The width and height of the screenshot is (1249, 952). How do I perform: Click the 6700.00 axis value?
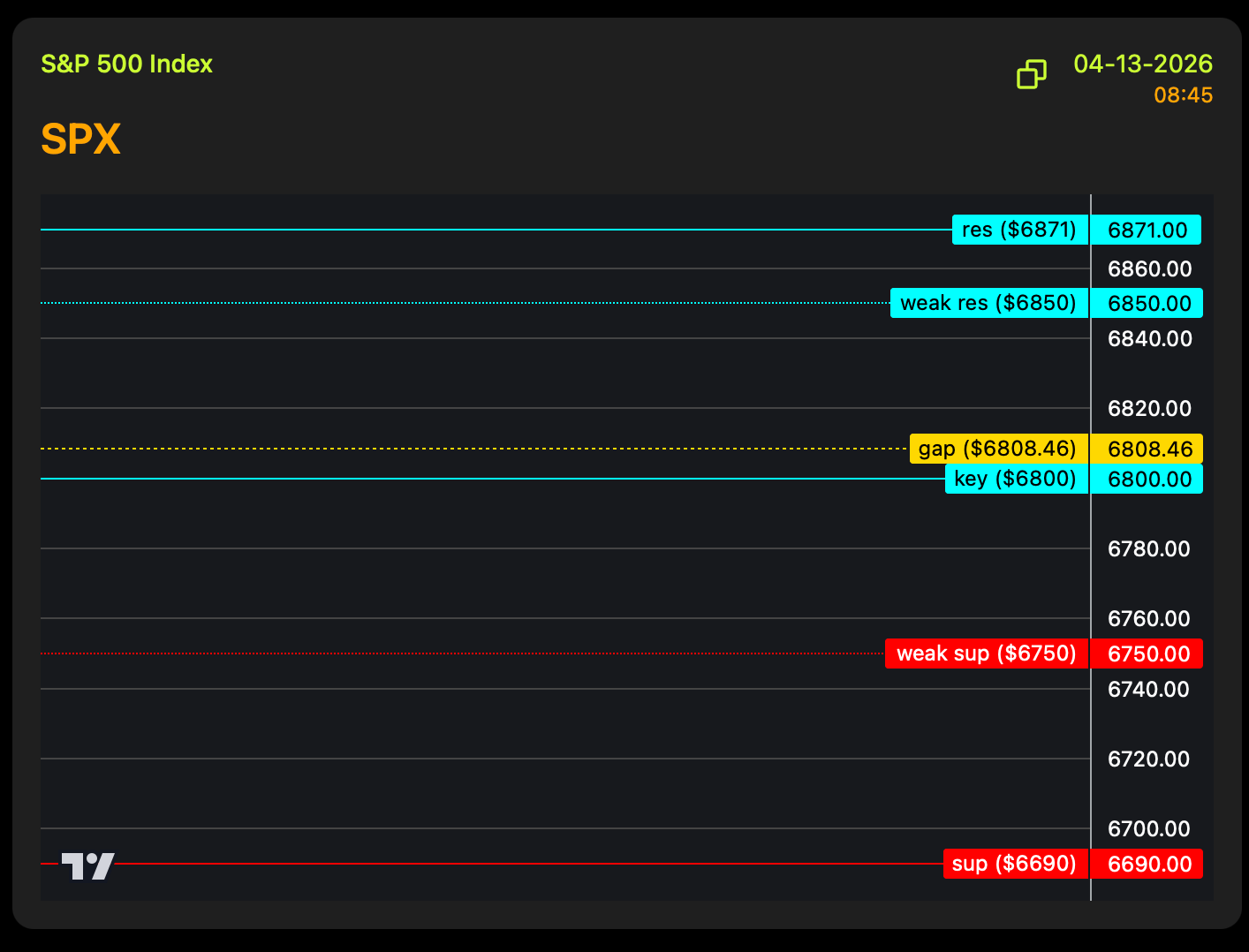[x=1149, y=828]
